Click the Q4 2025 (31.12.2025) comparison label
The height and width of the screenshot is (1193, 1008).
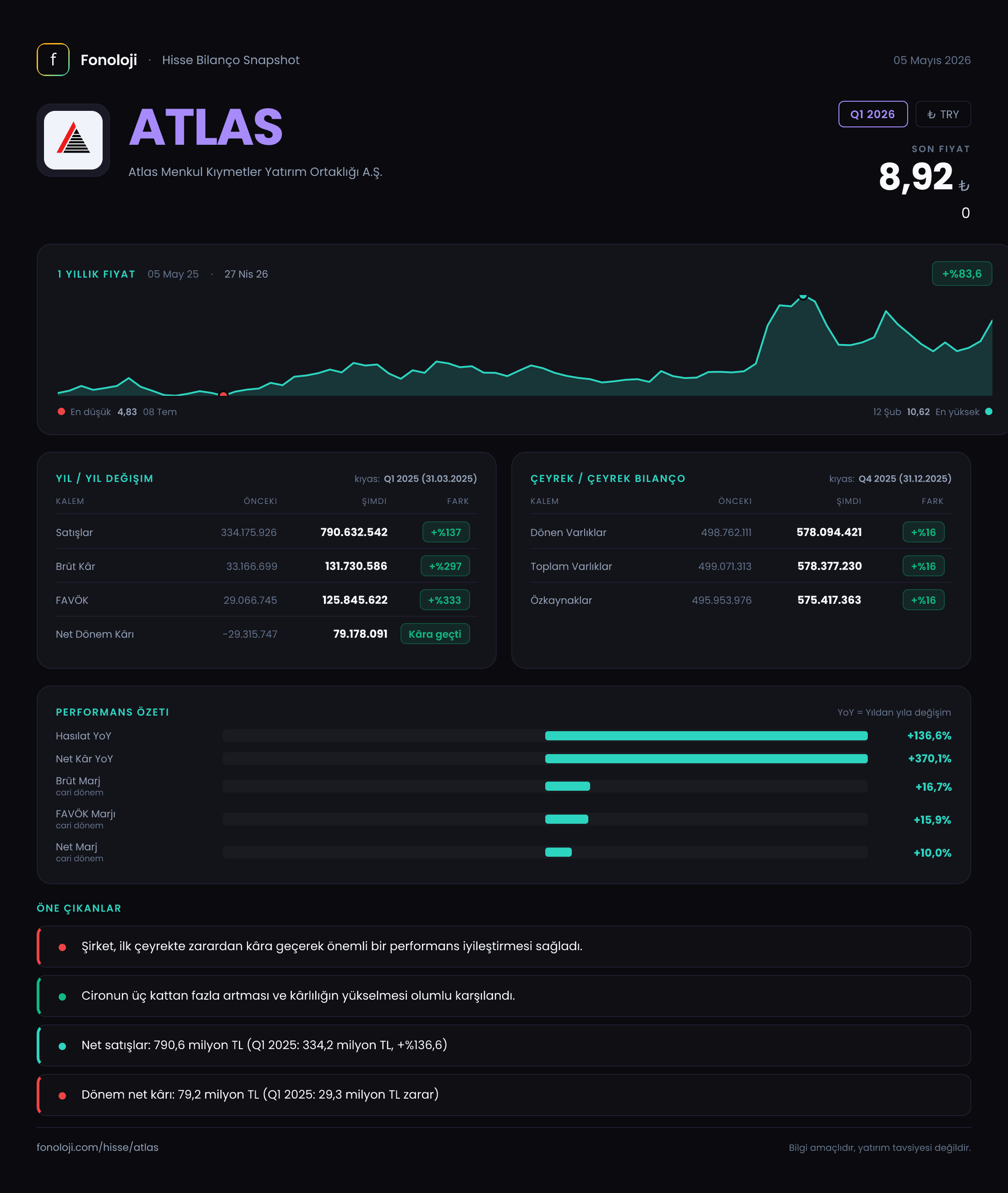click(x=905, y=478)
